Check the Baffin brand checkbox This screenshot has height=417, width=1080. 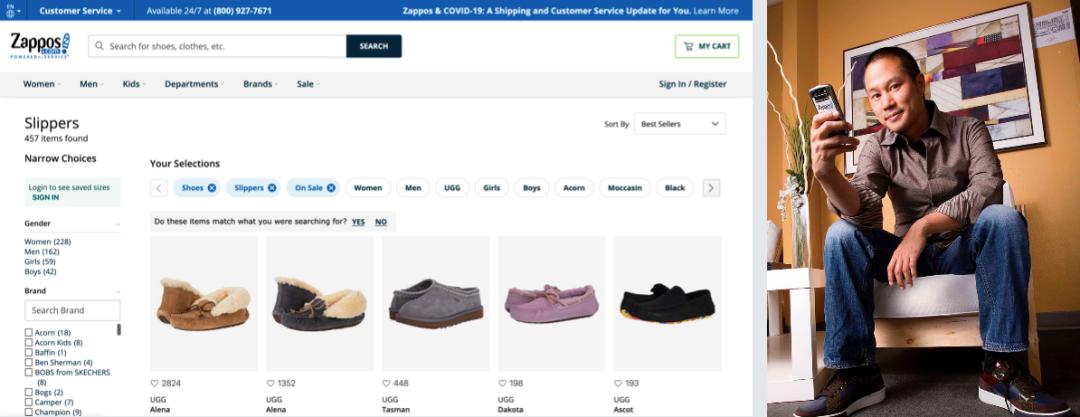click(x=28, y=352)
